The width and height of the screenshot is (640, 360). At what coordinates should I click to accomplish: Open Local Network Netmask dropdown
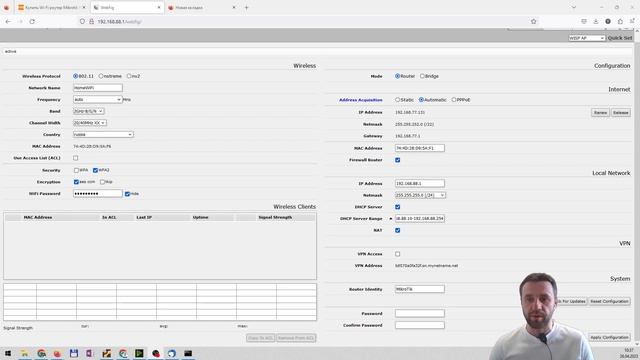(x=420, y=195)
